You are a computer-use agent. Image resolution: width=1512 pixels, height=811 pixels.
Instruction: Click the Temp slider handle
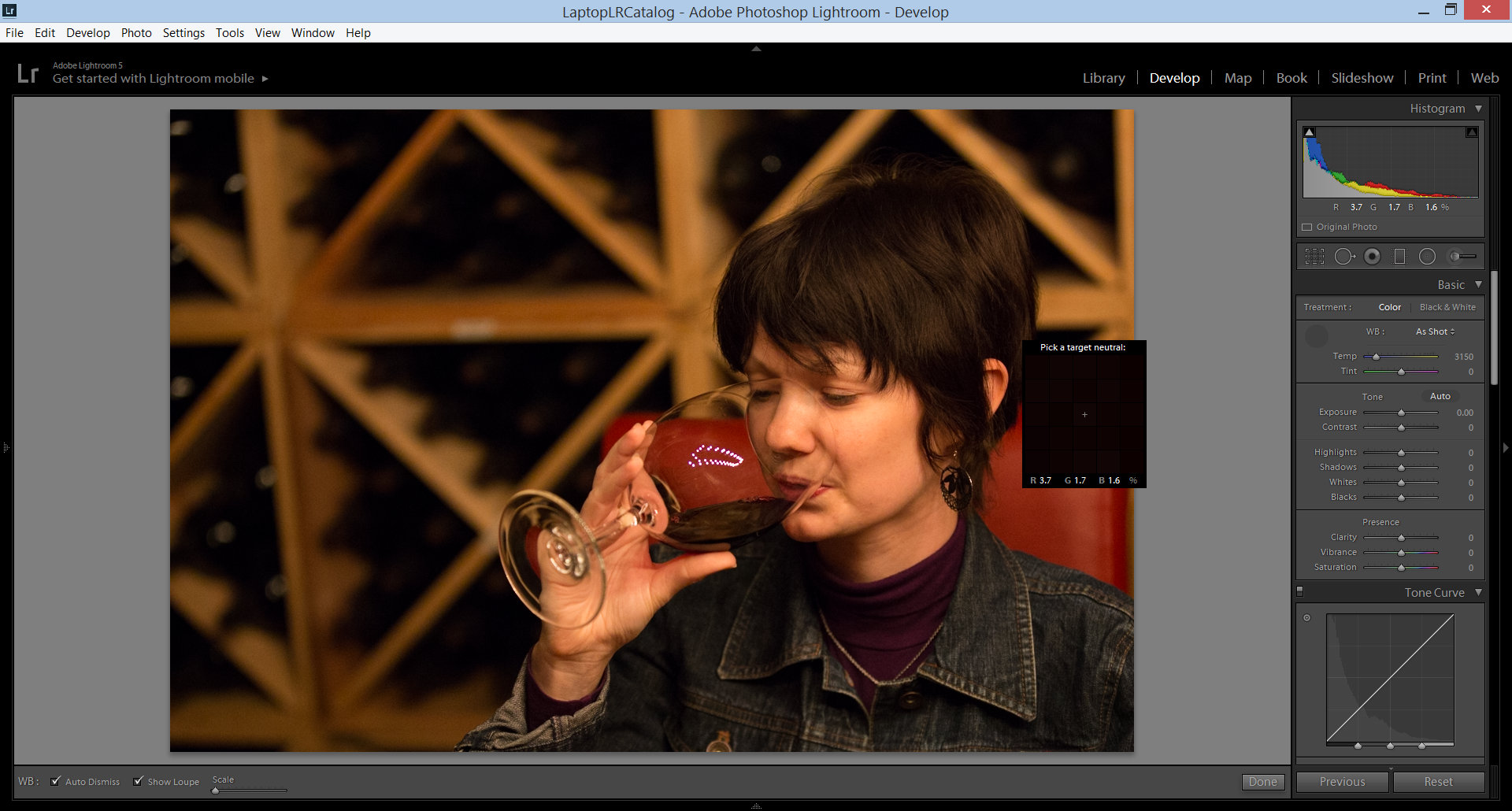click(1376, 357)
